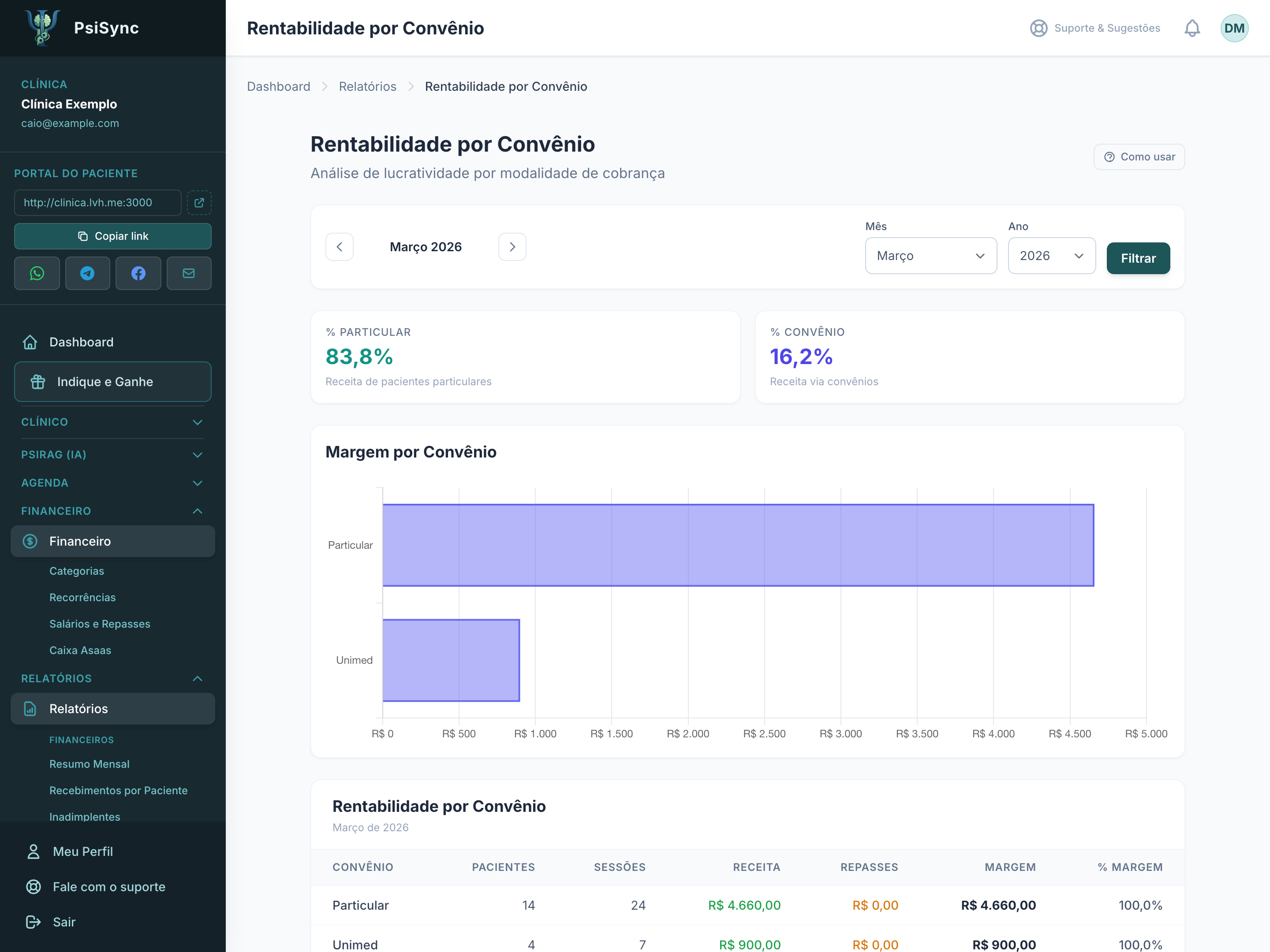Image resolution: width=1270 pixels, height=952 pixels.
Task: Expand the Clínico sidebar section
Action: click(x=112, y=422)
